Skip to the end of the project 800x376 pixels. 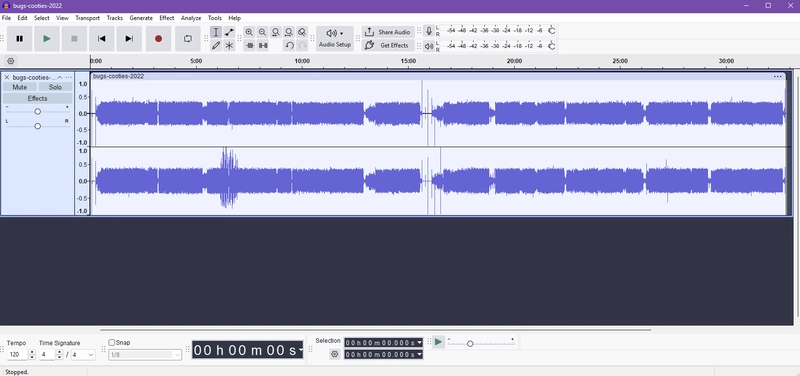click(129, 39)
